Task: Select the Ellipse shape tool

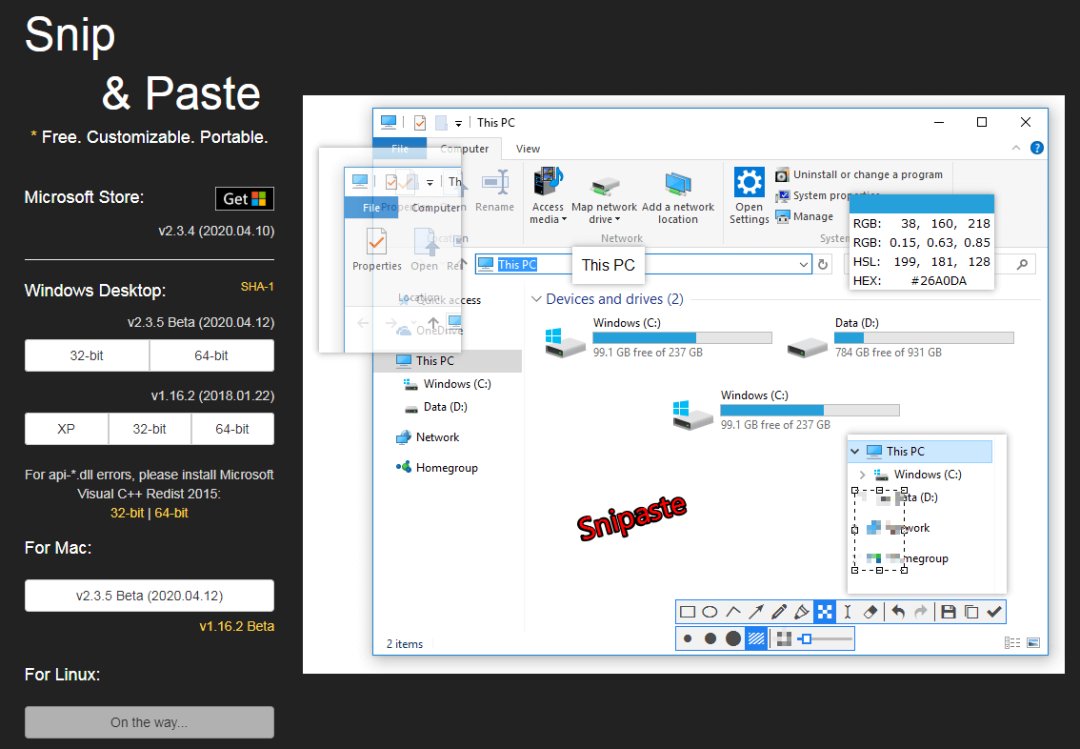Action: 710,612
